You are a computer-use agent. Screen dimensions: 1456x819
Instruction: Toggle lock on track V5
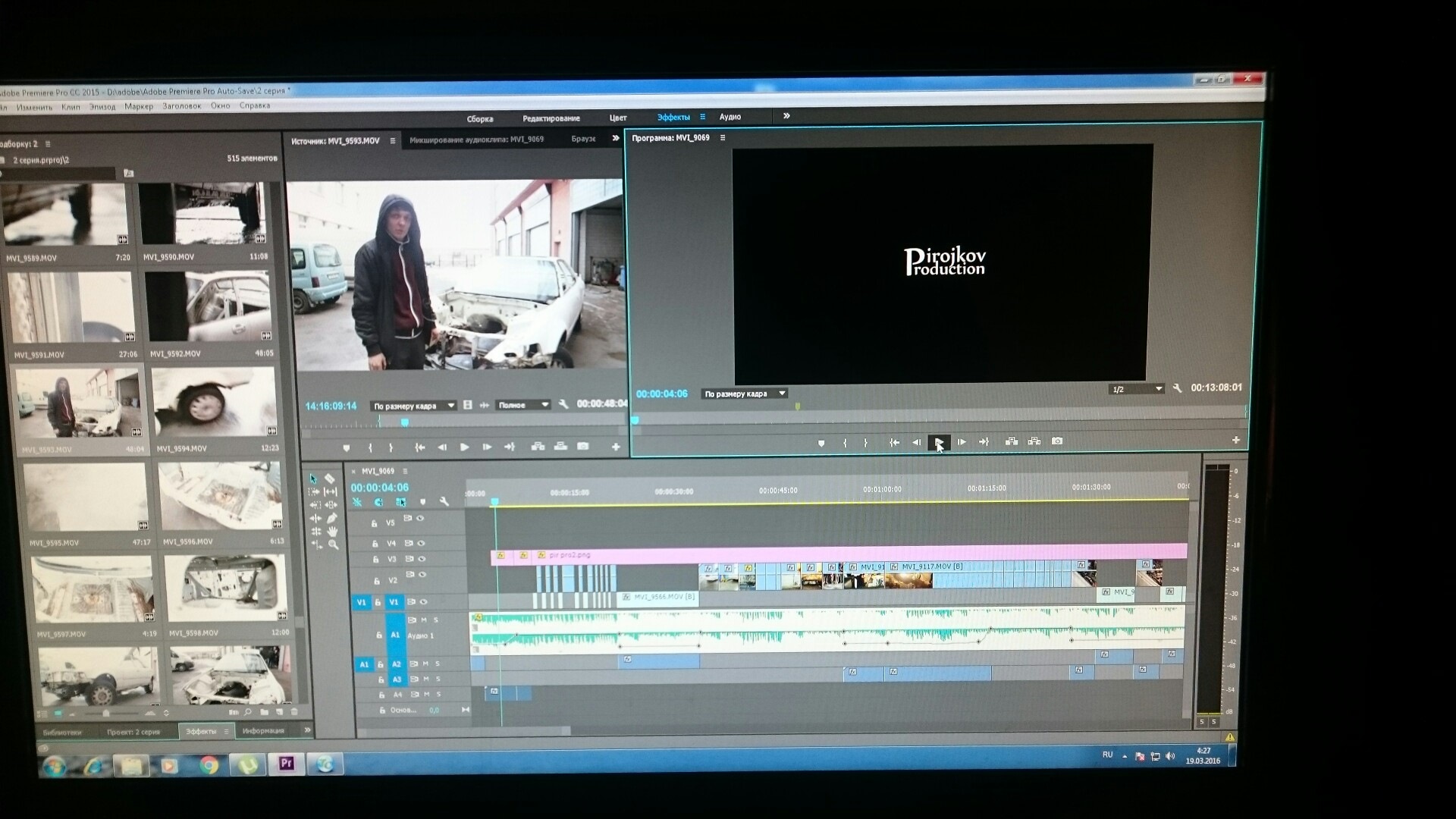pyautogui.click(x=374, y=523)
